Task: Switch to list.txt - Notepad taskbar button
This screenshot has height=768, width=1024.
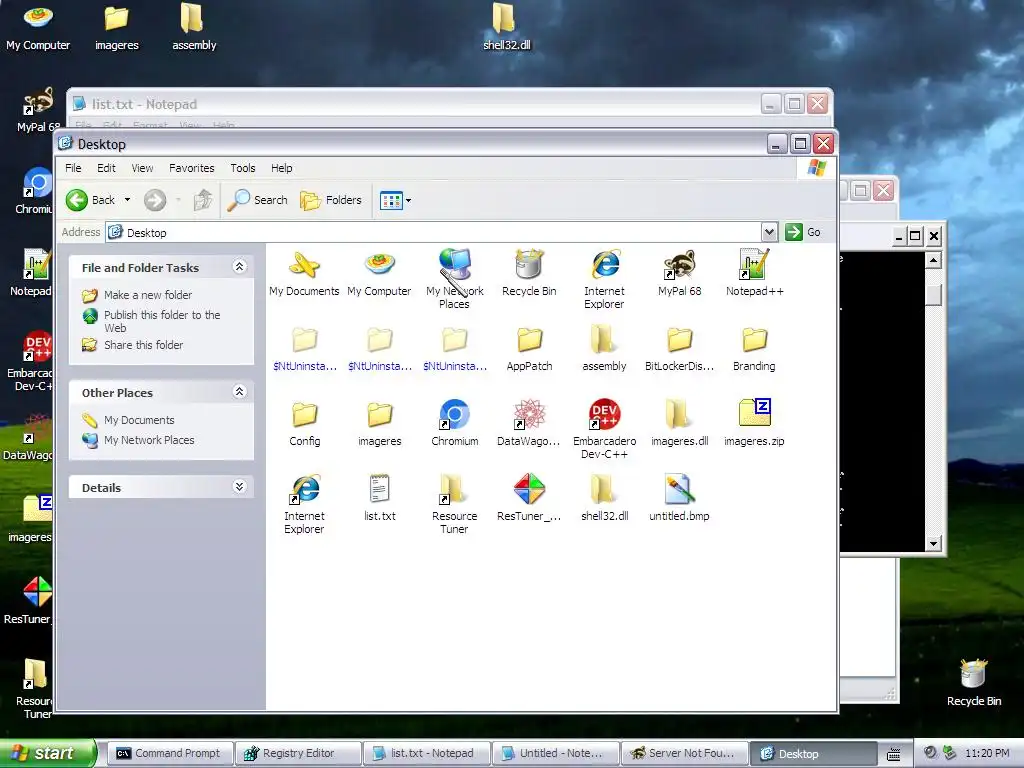Action: (426, 753)
